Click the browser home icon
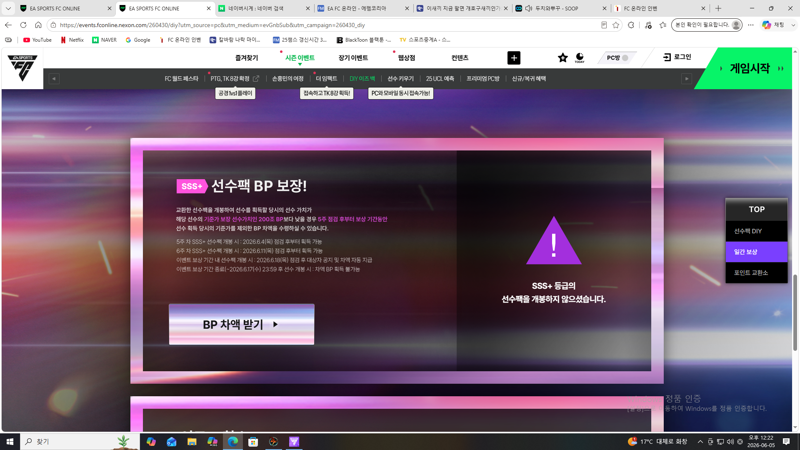The height and width of the screenshot is (450, 800). pyautogui.click(x=38, y=24)
